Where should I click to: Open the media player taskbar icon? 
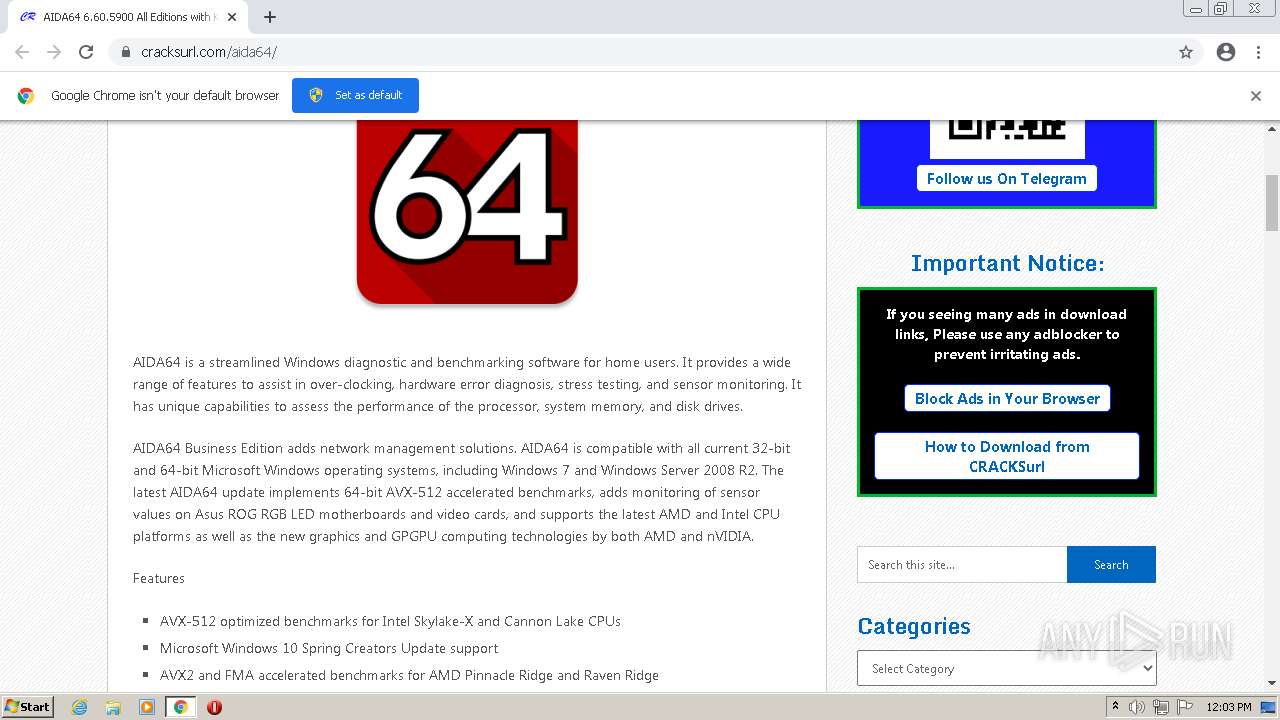[146, 707]
